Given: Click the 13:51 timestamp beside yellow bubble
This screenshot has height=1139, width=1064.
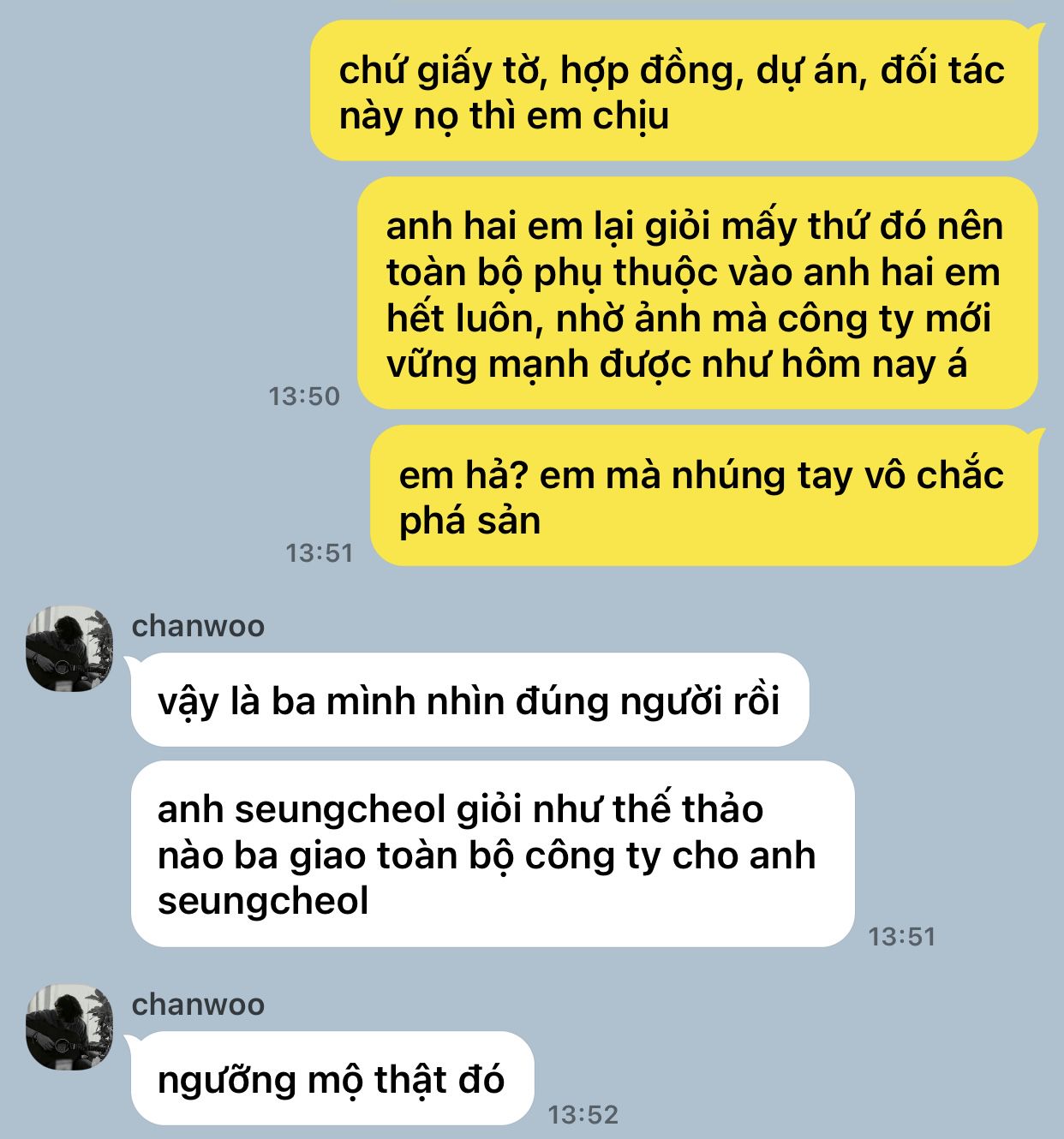Looking at the screenshot, I should pyautogui.click(x=320, y=553).
